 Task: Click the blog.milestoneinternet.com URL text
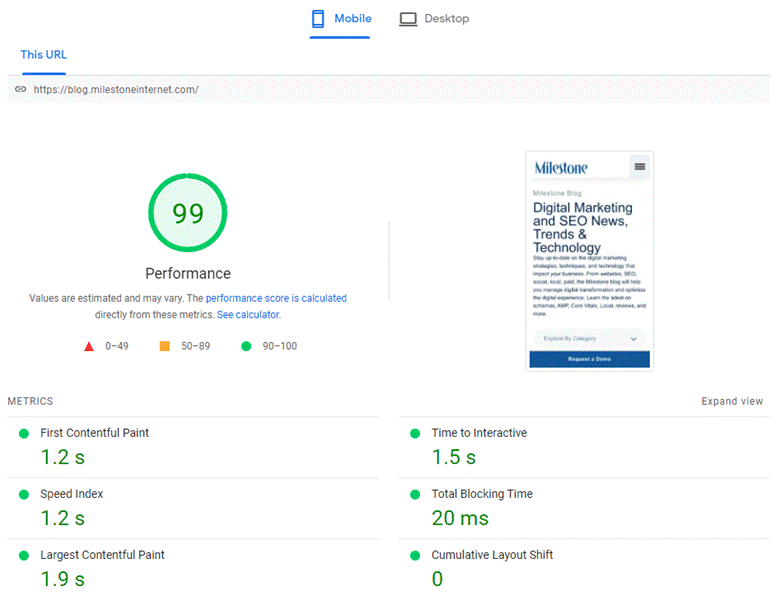[116, 90]
